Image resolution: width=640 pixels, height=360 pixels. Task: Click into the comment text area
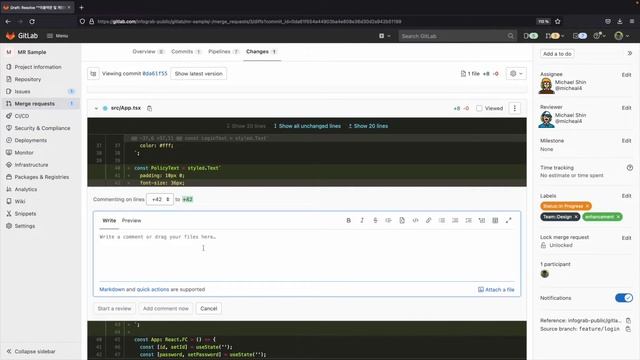(307, 255)
